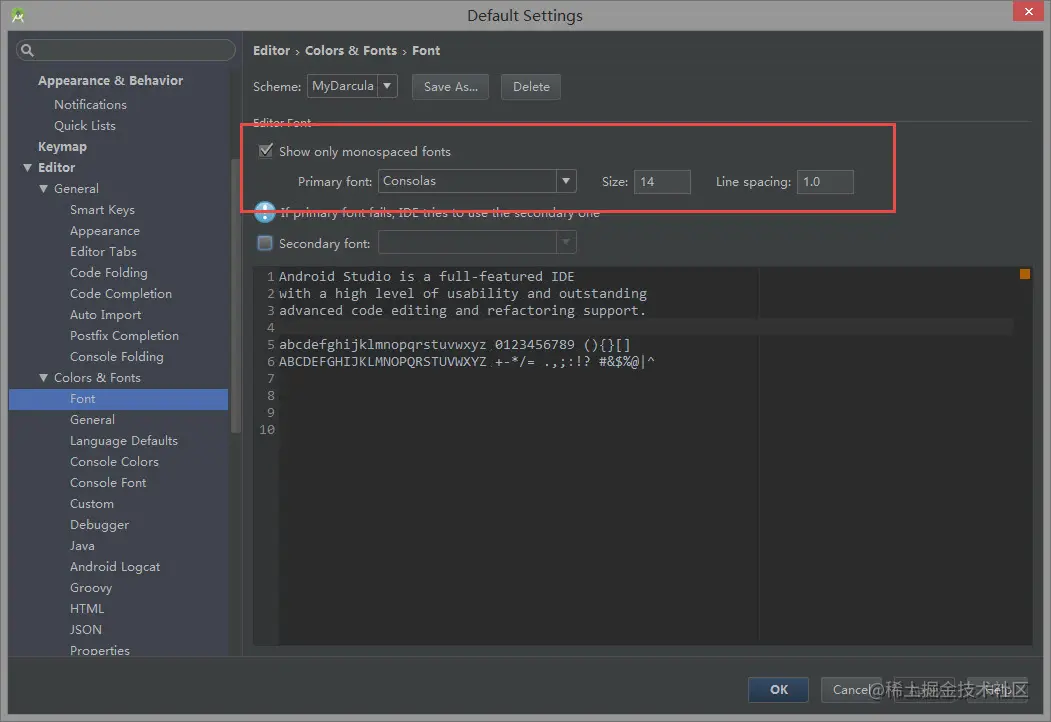This screenshot has width=1051, height=722.
Task: Open Appearance under Editor General
Action: 105,231
